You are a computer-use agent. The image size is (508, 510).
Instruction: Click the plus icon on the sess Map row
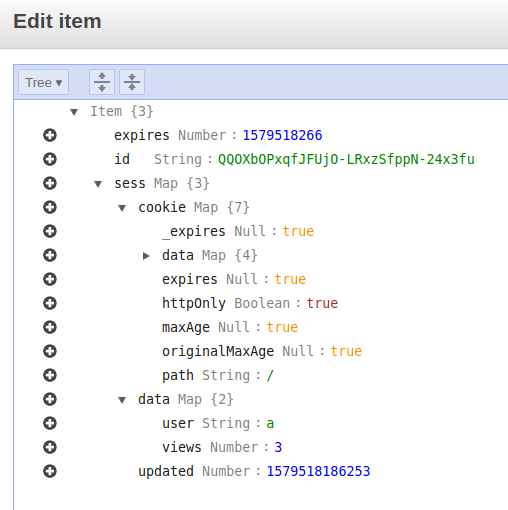click(x=50, y=183)
